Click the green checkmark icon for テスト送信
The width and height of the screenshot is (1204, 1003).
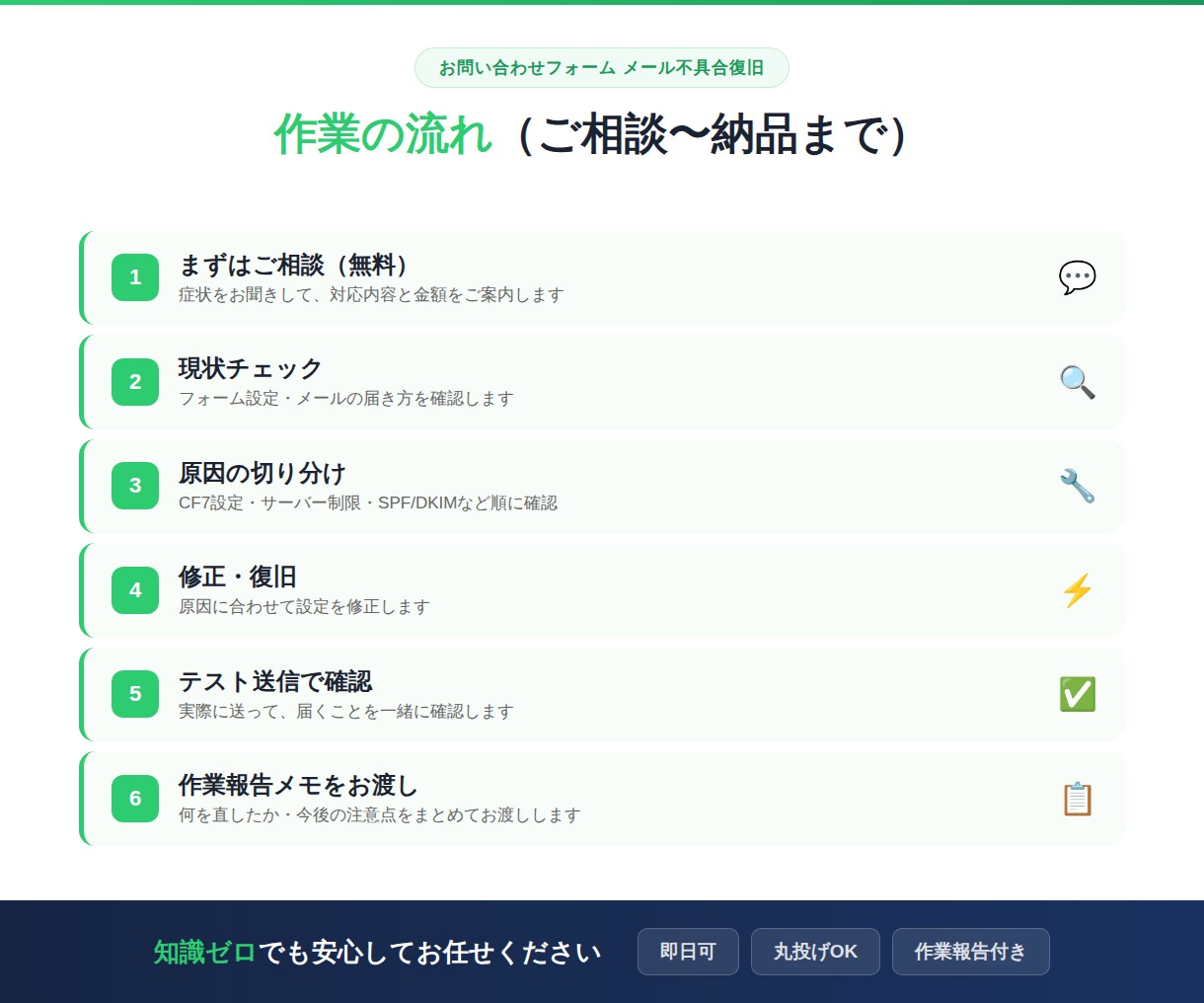coord(1077,694)
